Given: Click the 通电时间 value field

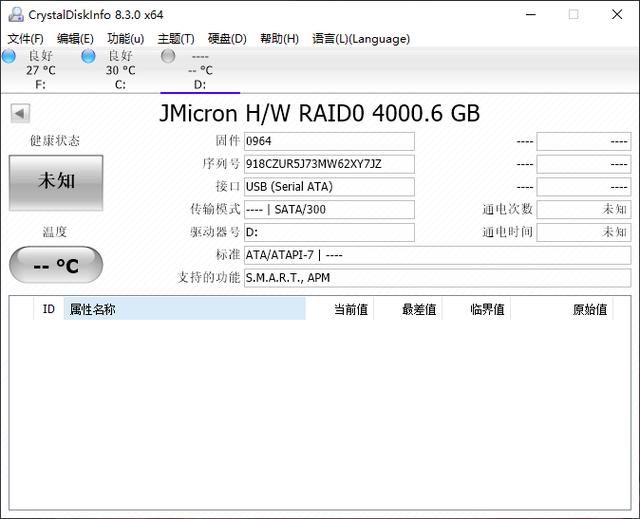Looking at the screenshot, I should [x=584, y=233].
